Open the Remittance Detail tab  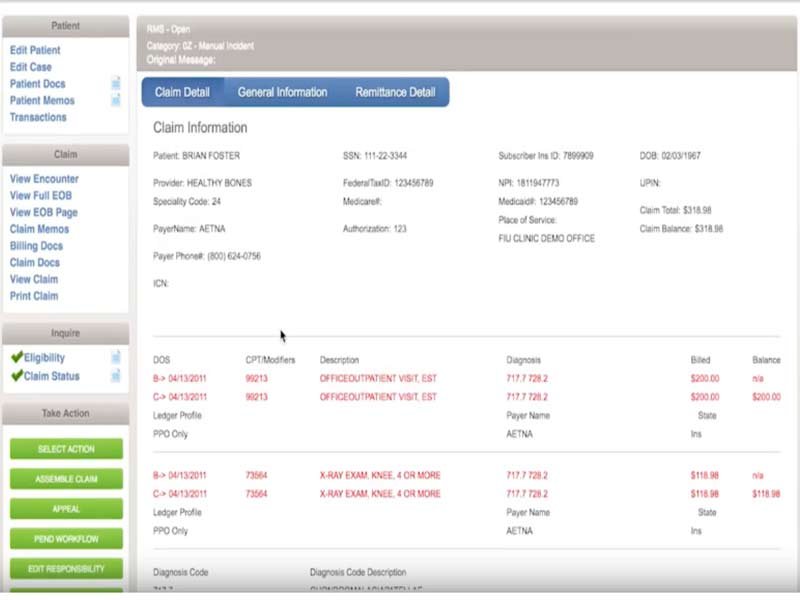coord(395,92)
